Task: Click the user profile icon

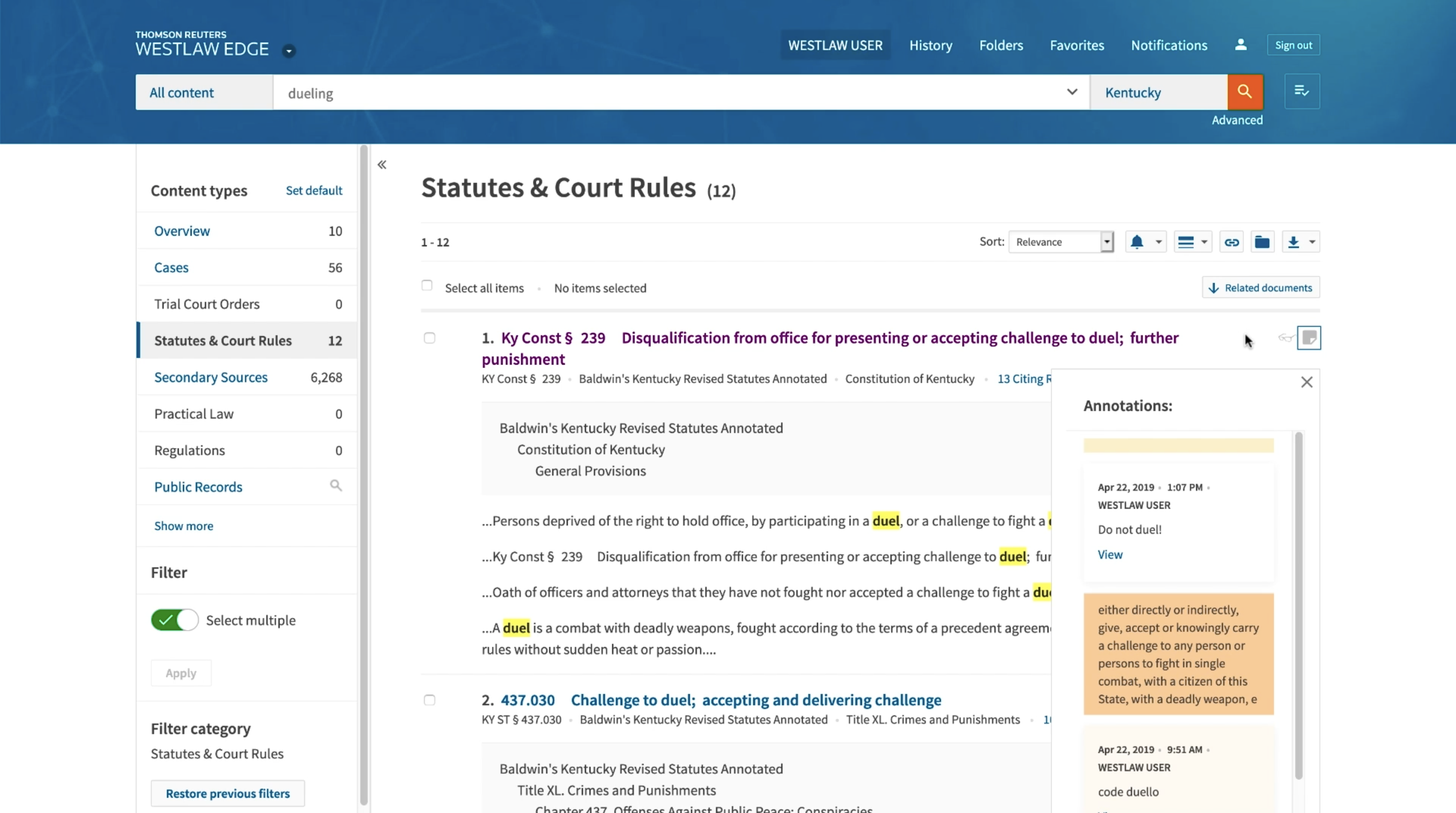Action: click(1241, 44)
